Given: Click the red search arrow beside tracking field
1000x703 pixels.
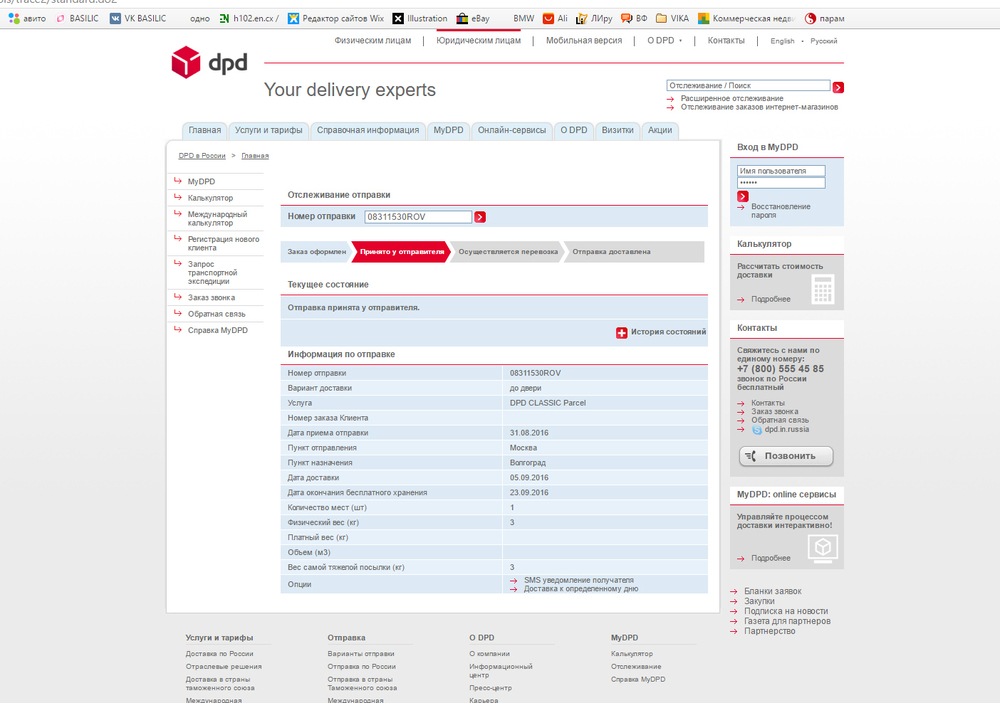Looking at the screenshot, I should [838, 87].
